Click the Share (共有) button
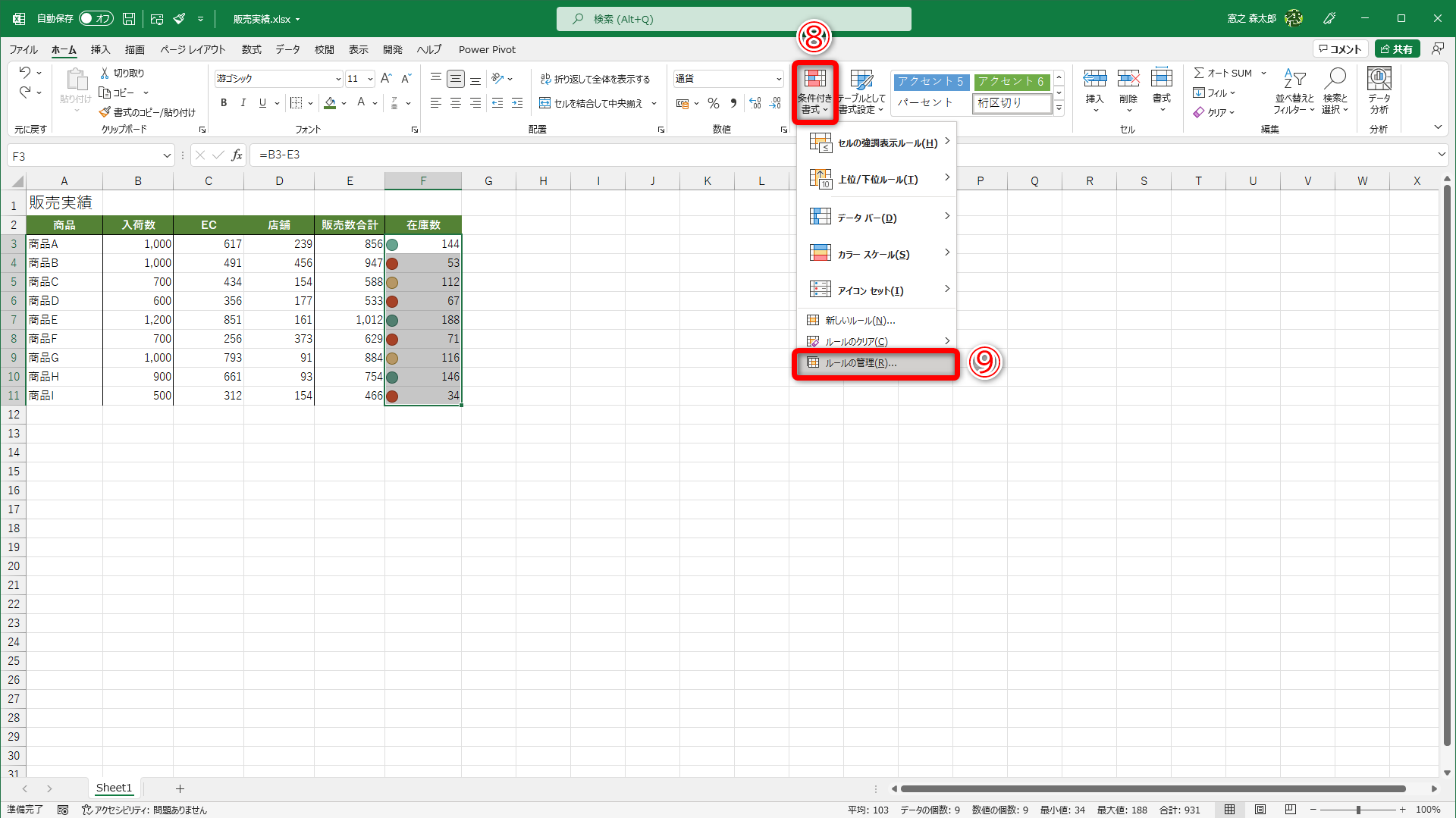 (1397, 49)
